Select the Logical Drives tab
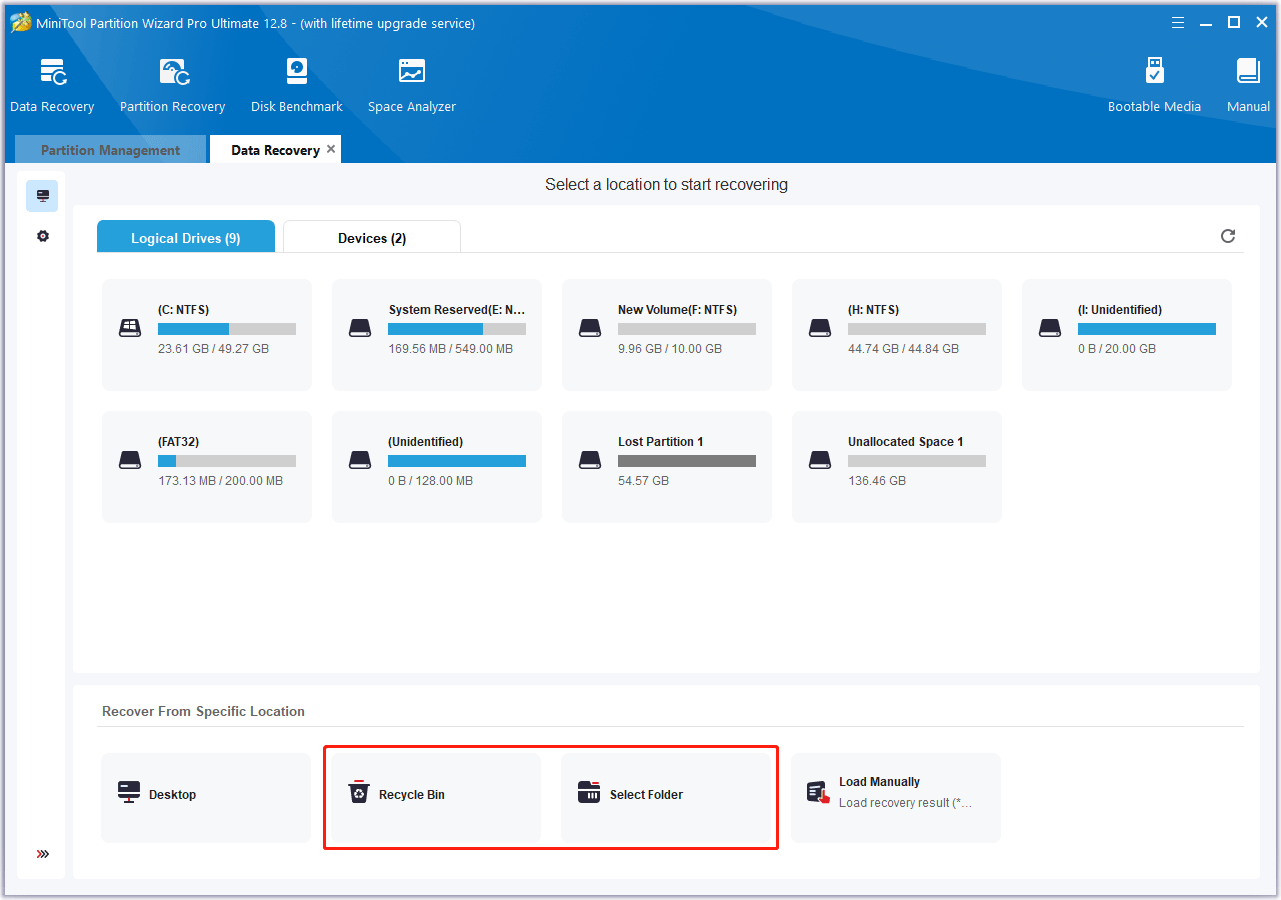The image size is (1281, 900). click(185, 237)
